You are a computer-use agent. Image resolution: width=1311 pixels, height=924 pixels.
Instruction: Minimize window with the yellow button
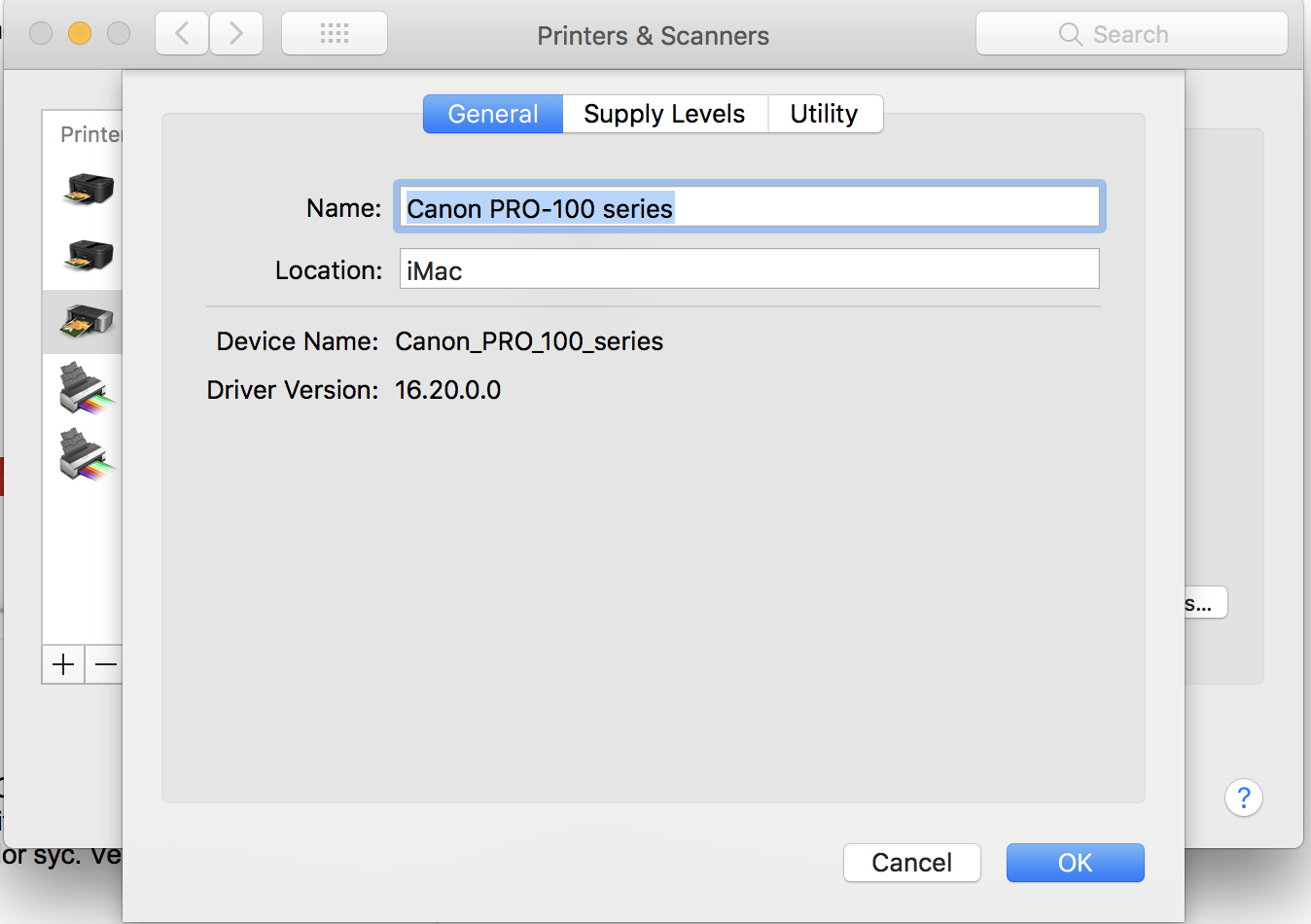[x=80, y=33]
